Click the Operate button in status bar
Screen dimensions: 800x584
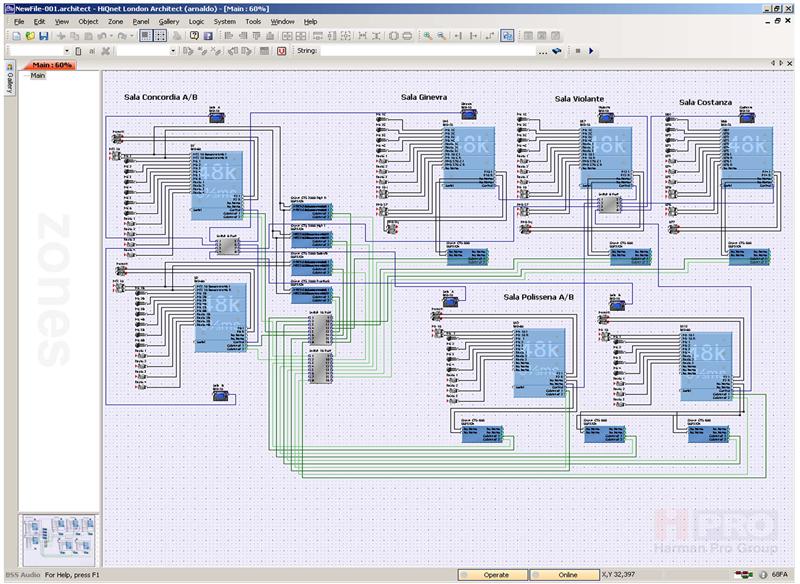[492, 575]
